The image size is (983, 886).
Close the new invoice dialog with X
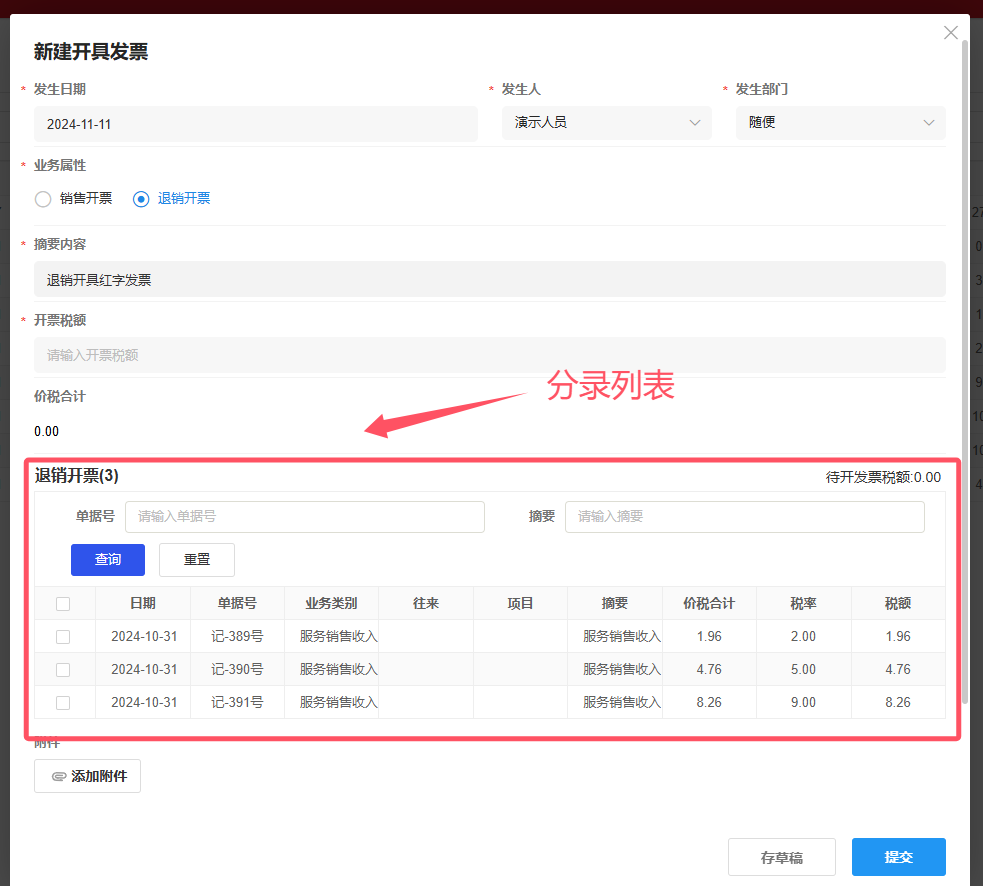pos(950,33)
